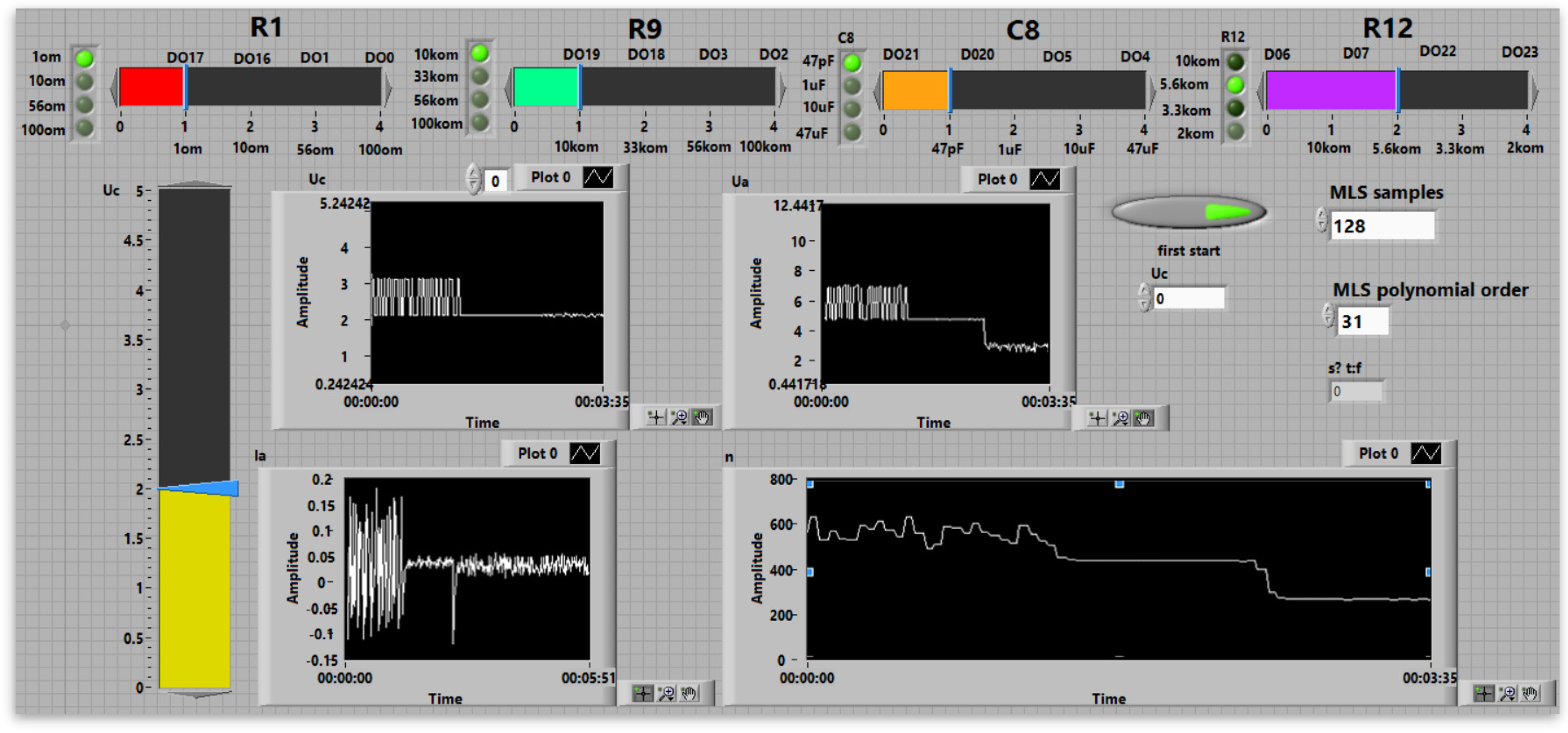Toggle the 47pF LED for C8
This screenshot has height=733, width=1568.
[852, 62]
